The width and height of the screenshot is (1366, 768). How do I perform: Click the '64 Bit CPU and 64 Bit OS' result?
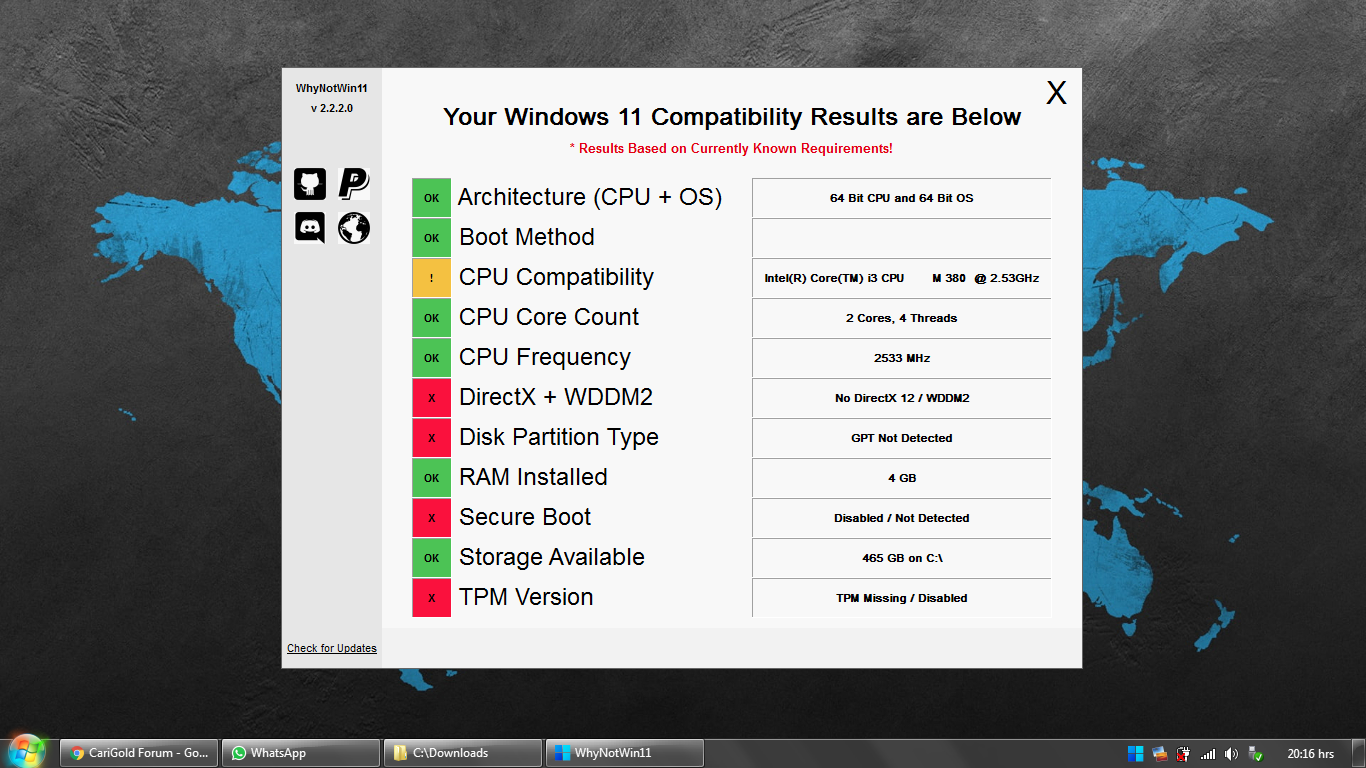tap(901, 198)
